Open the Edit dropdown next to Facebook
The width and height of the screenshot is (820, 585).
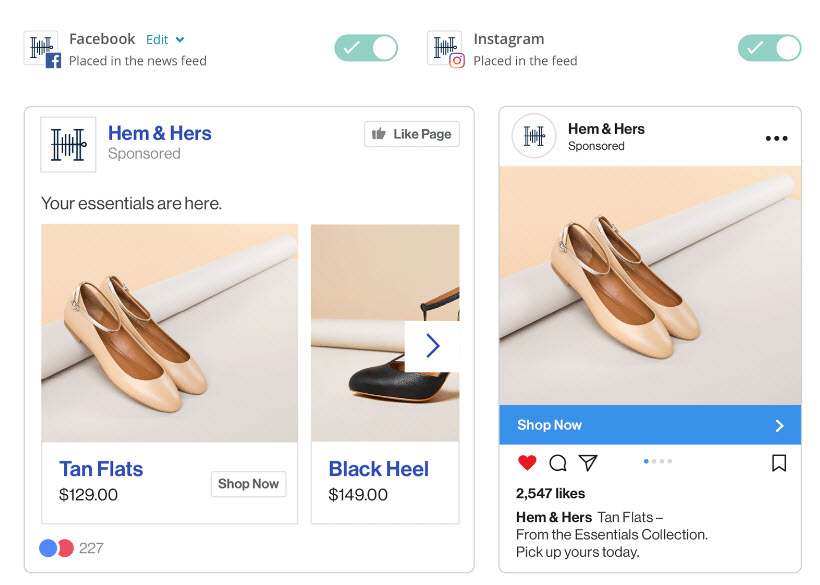click(165, 40)
